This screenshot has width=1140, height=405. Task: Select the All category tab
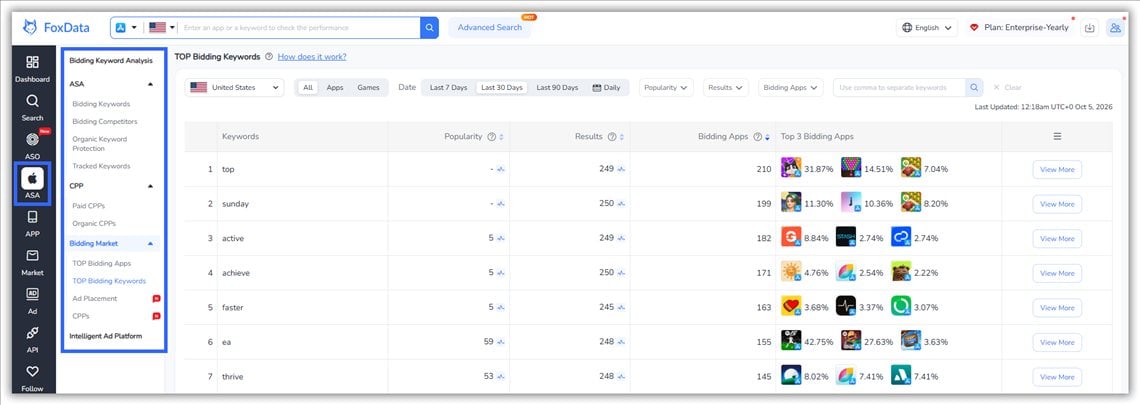click(x=308, y=87)
